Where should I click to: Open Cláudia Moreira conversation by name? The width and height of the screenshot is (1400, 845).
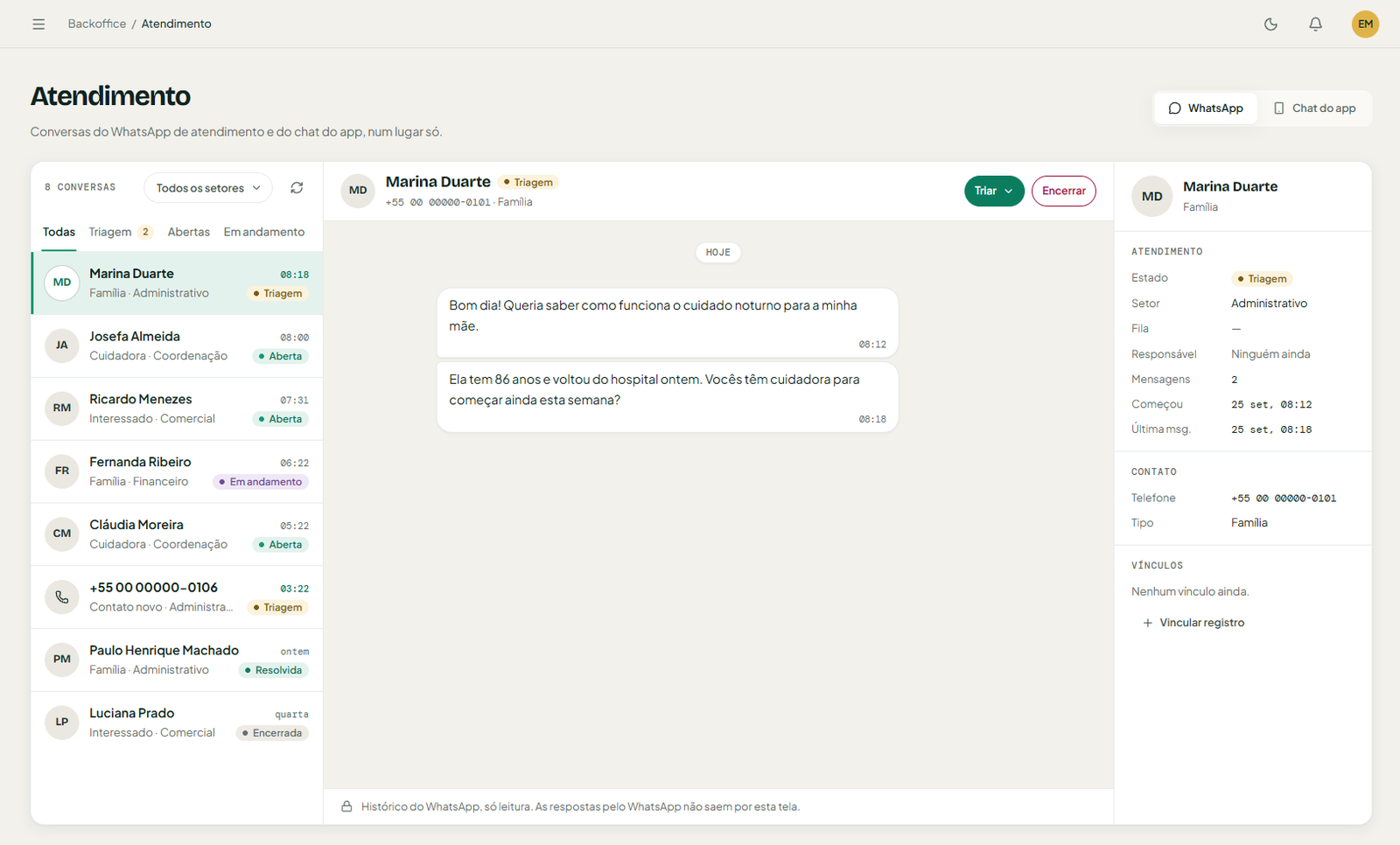[136, 526]
